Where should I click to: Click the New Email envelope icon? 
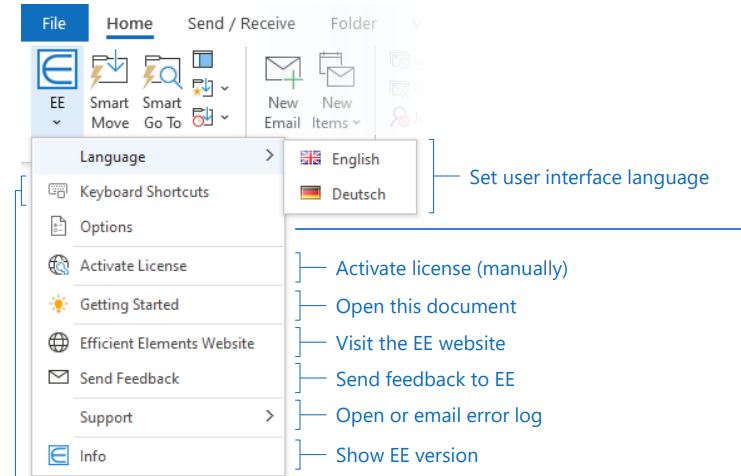pos(282,74)
